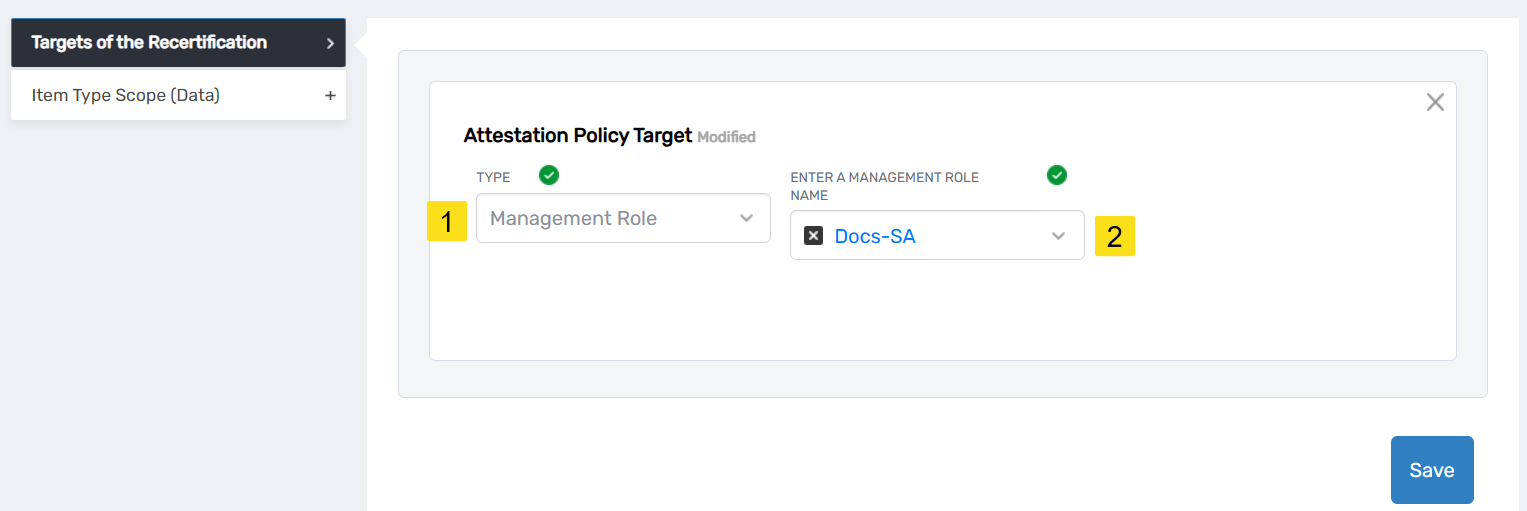Click the green checkmark beside management role name

[1057, 176]
